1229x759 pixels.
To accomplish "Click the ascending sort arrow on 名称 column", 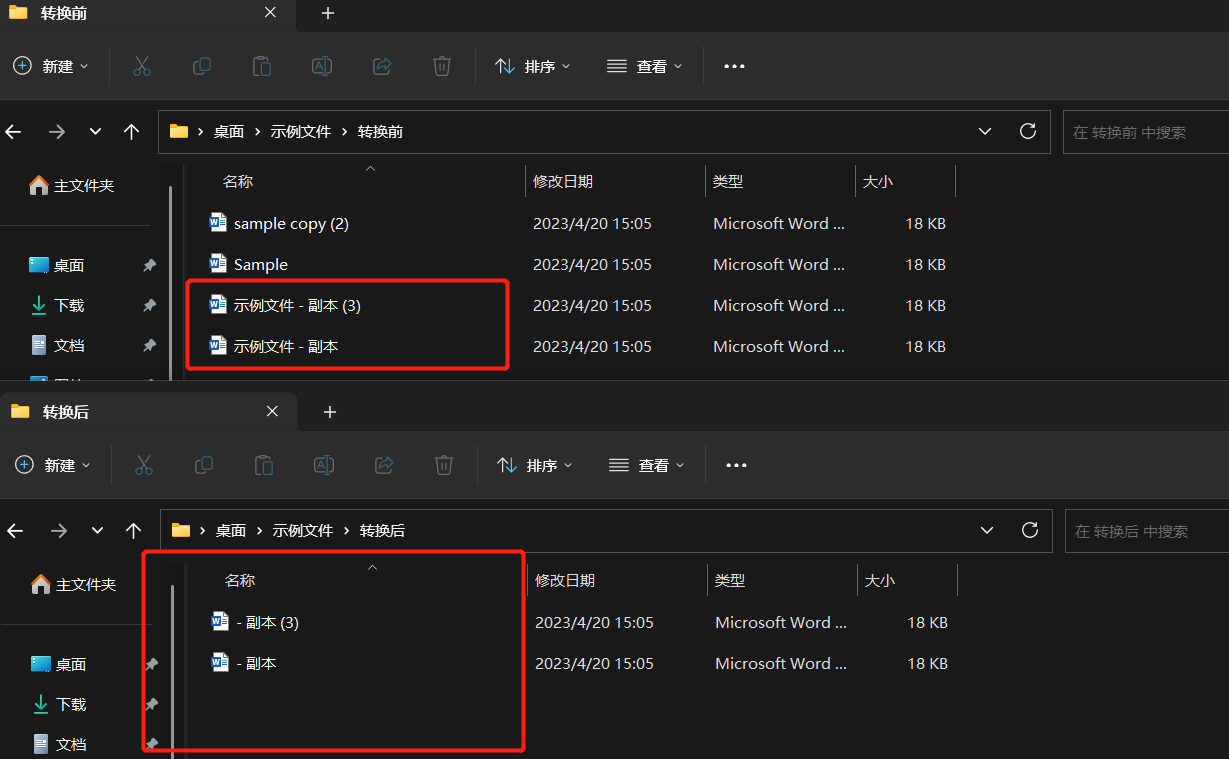I will click(370, 170).
